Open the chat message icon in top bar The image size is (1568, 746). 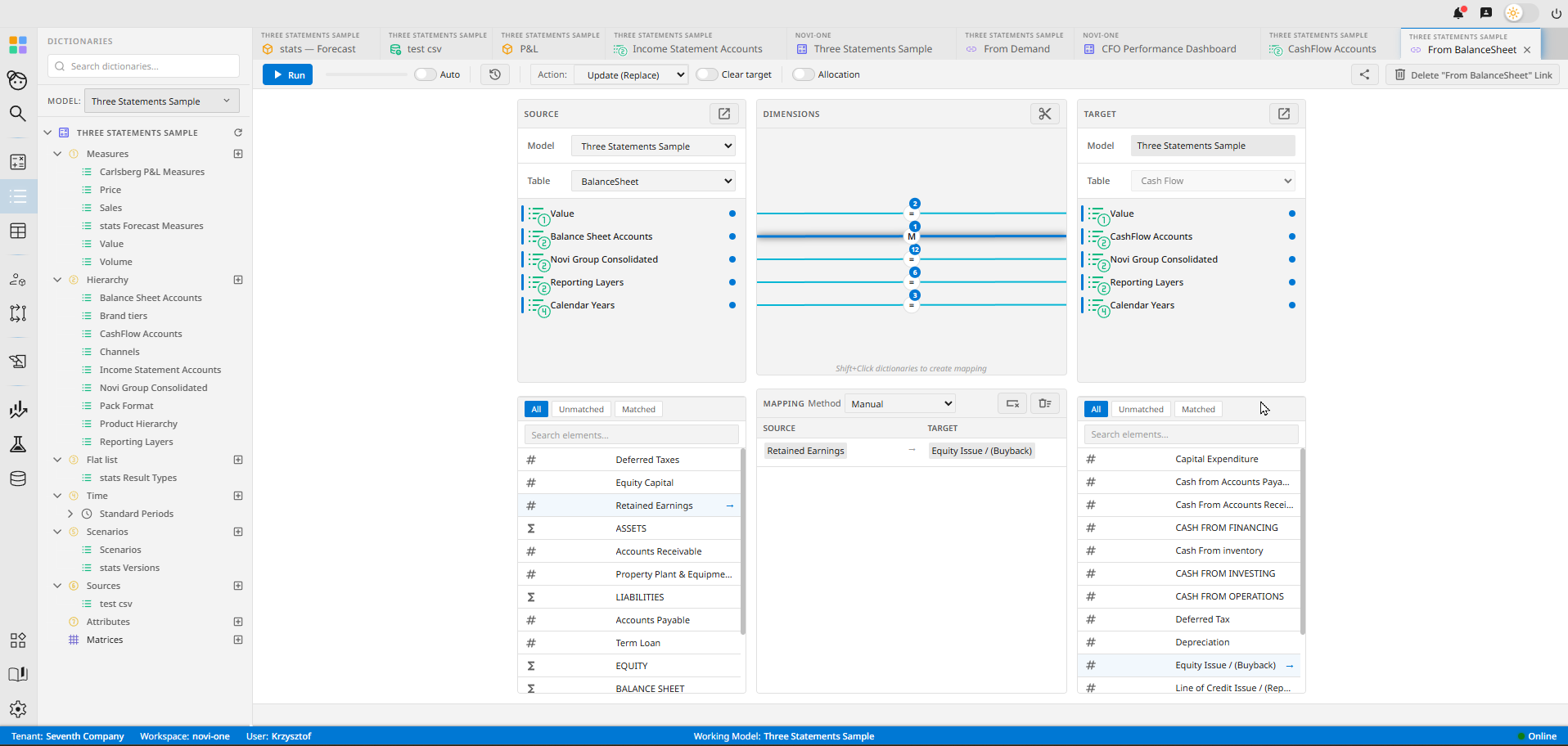[x=1486, y=13]
